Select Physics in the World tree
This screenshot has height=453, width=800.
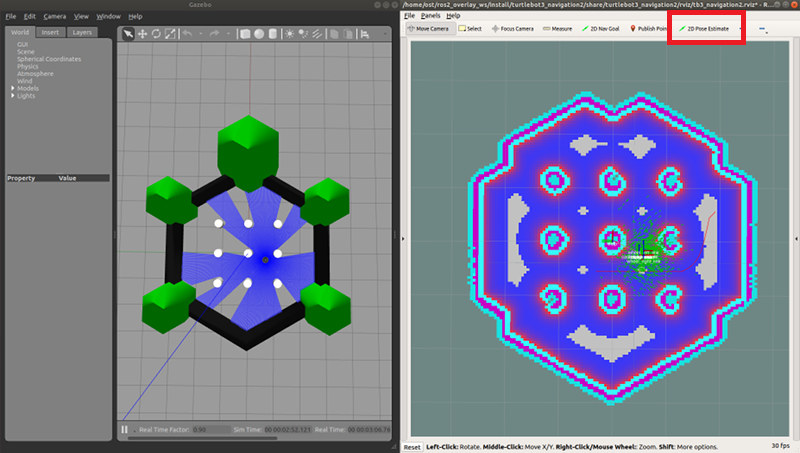[28, 66]
